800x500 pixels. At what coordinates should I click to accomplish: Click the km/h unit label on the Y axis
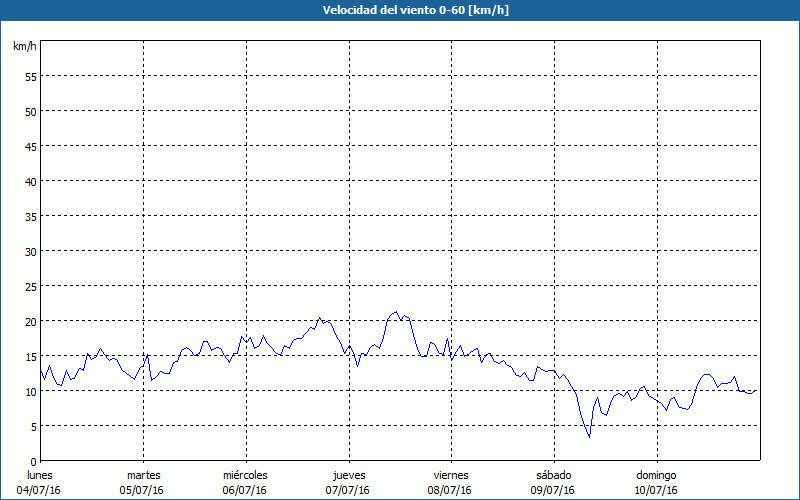24,47
